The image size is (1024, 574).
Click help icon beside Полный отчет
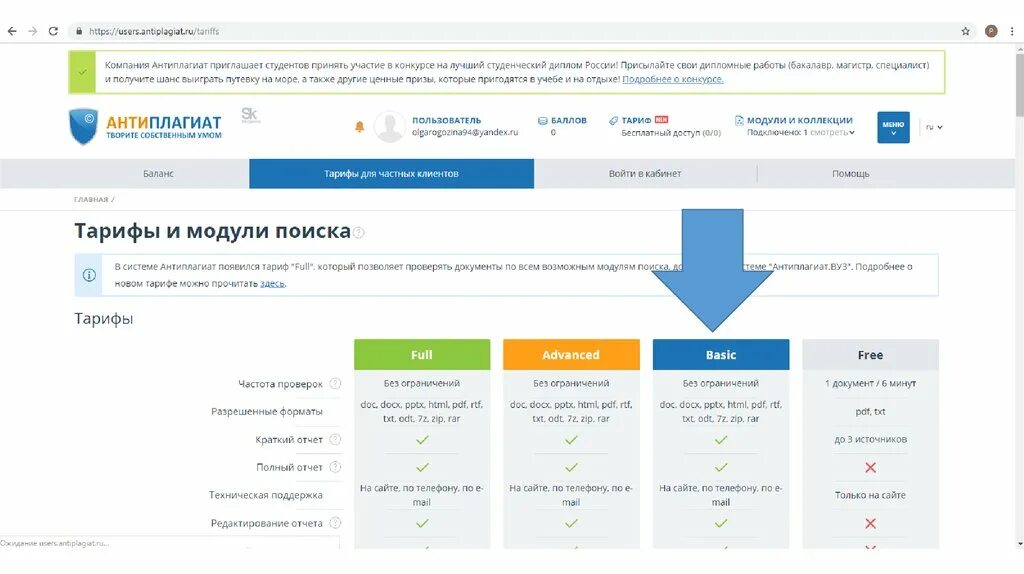pos(335,467)
